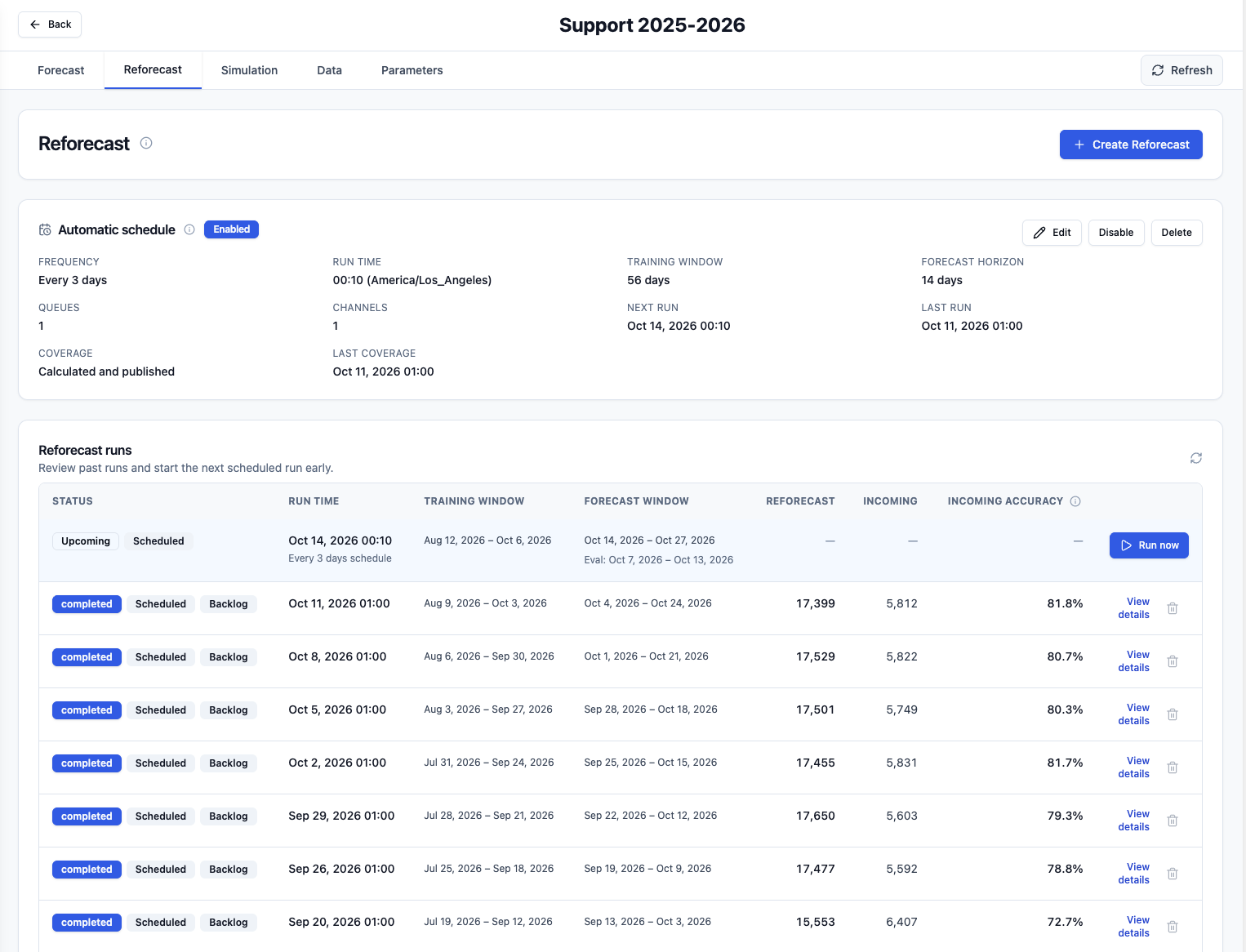The height and width of the screenshot is (952, 1246).
Task: View details of Sep 20, 2026 run
Action: pos(1133,927)
